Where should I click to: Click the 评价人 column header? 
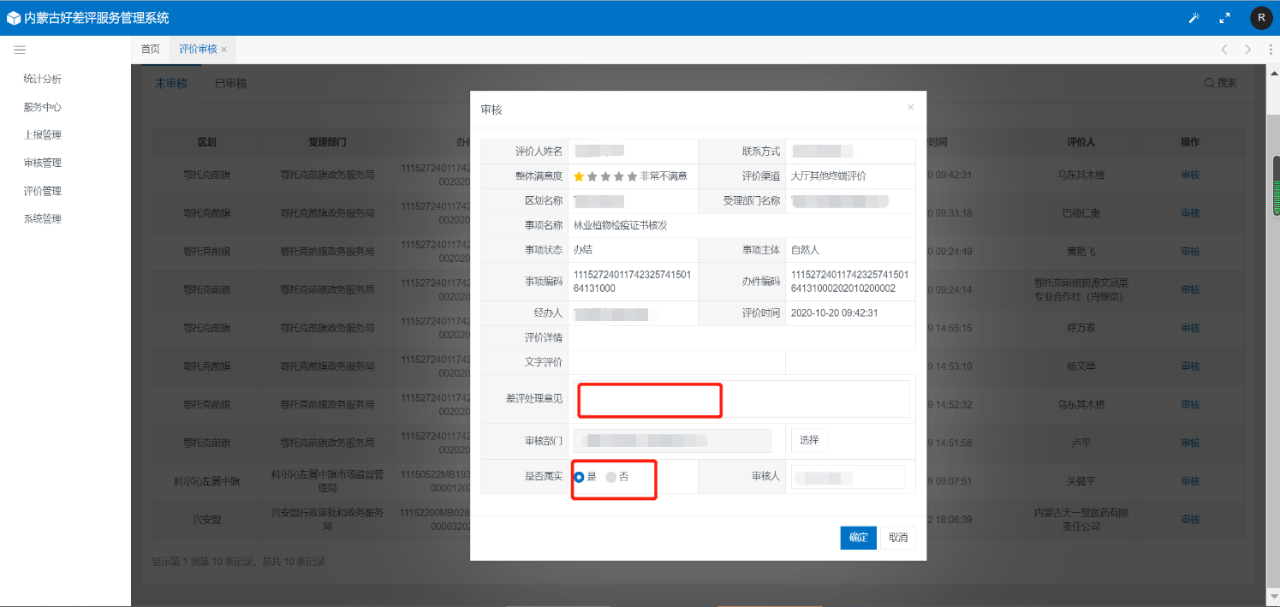(1081, 143)
